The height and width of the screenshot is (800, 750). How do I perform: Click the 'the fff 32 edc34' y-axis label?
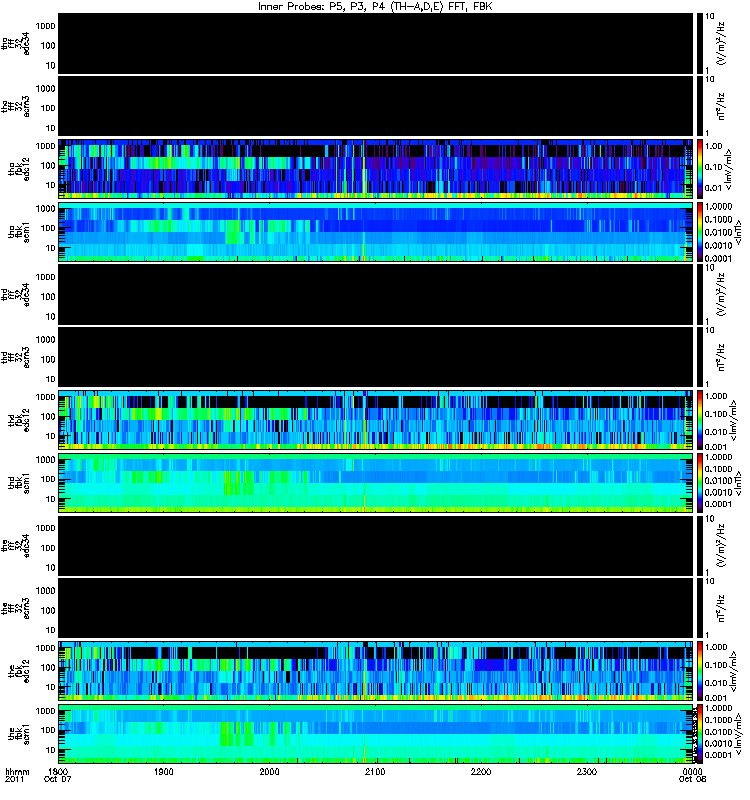[x=16, y=545]
